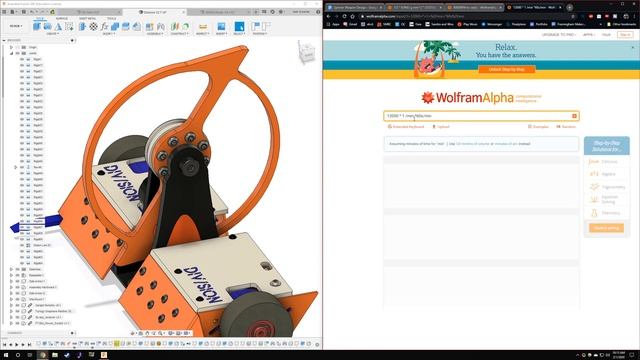The width and height of the screenshot is (640, 360).
Task: Reload the WolframAlpha page in Chrome
Action: (344, 16)
